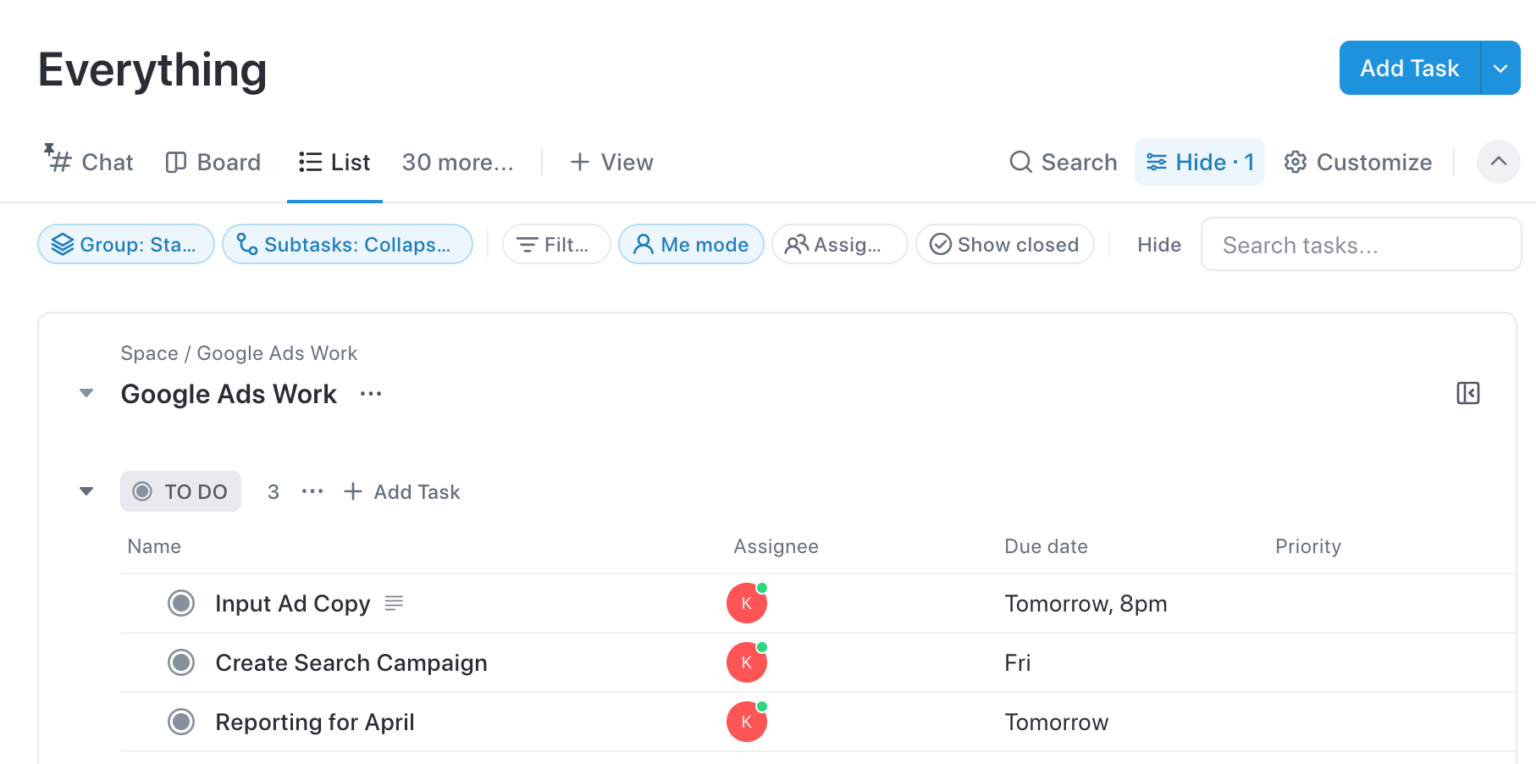1536x764 pixels.
Task: Click the Search tasks input field
Action: [1361, 244]
